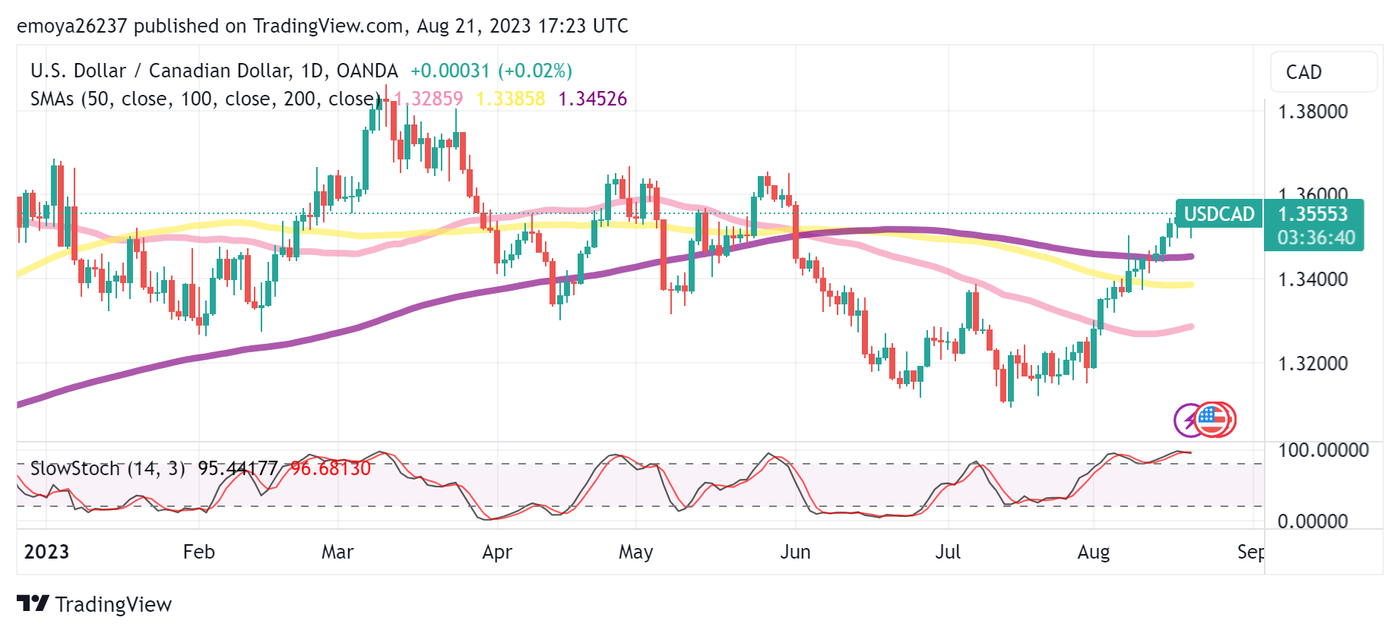The height and width of the screenshot is (633, 1400).
Task: Open the TradingView wordmark link
Action: coord(113,604)
